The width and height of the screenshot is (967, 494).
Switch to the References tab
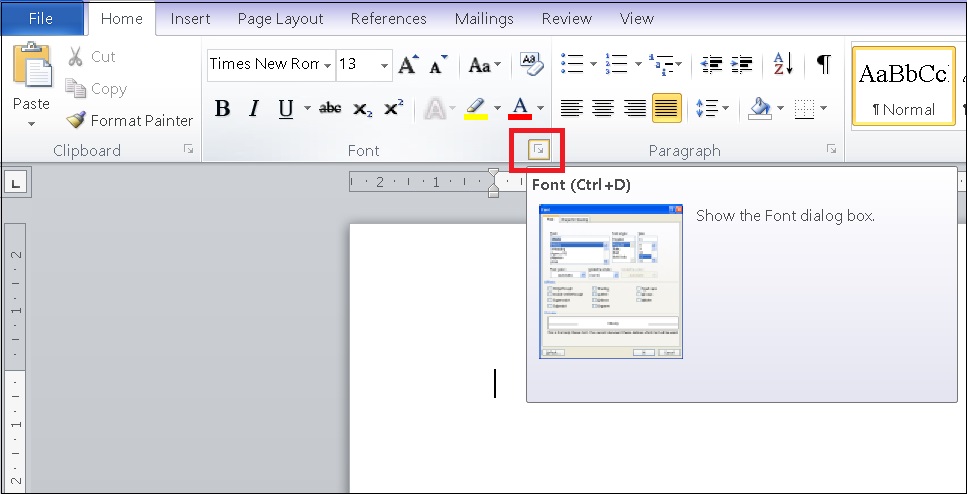coord(389,19)
